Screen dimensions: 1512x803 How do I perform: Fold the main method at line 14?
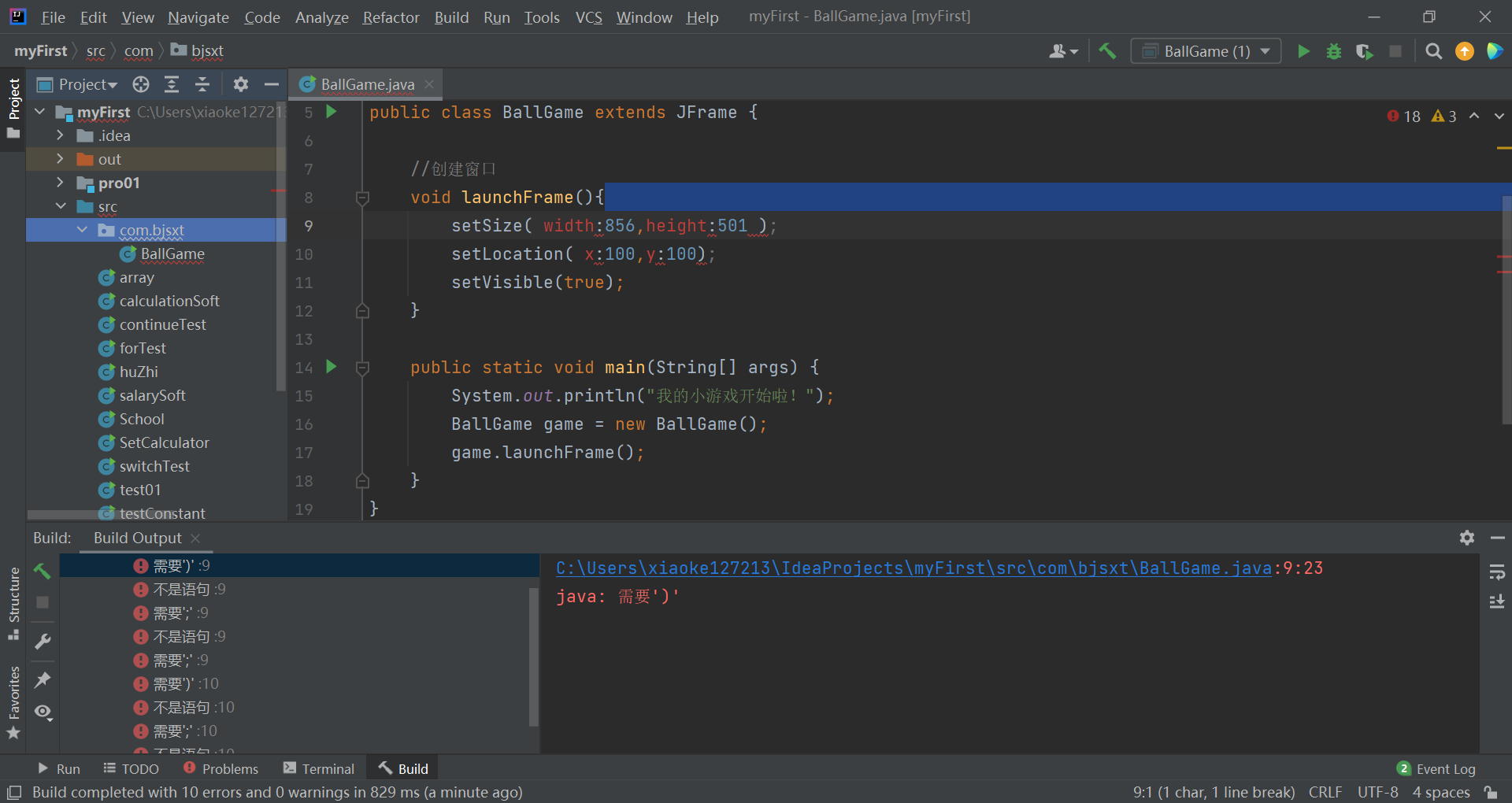[362, 368]
